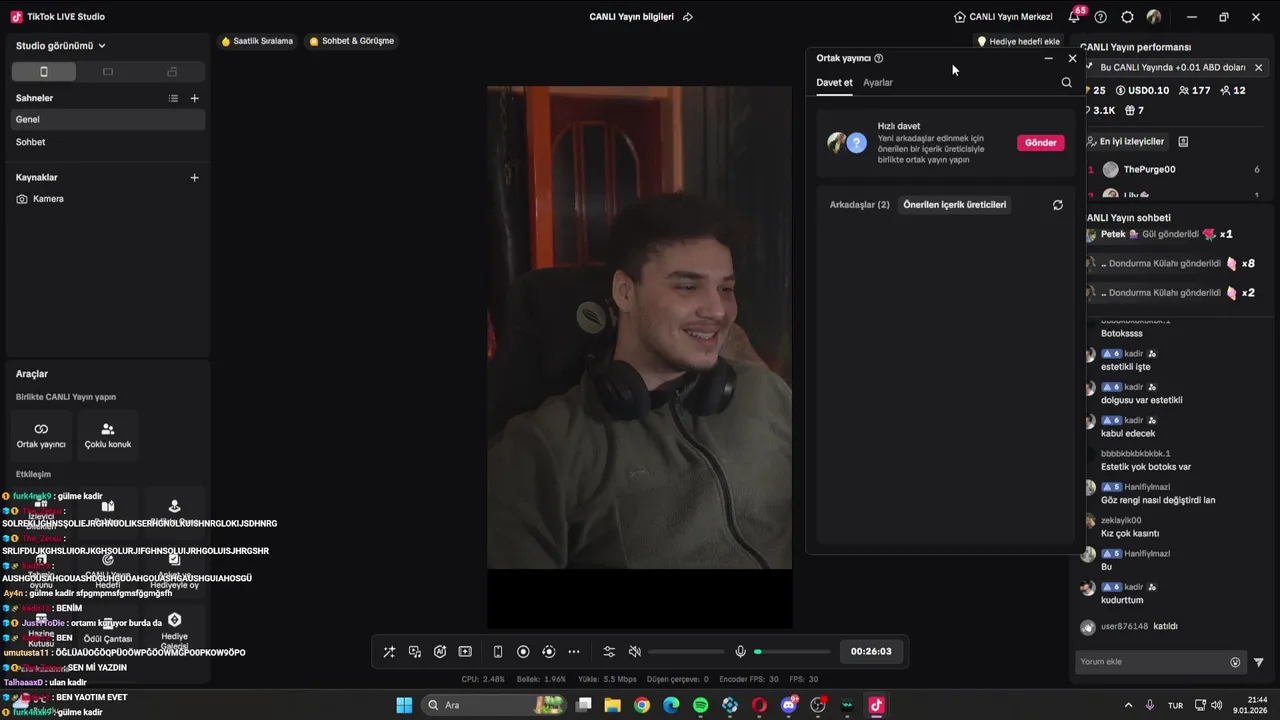Image resolution: width=1280 pixels, height=720 pixels.
Task: Select the landscape layout mode
Action: 108,72
